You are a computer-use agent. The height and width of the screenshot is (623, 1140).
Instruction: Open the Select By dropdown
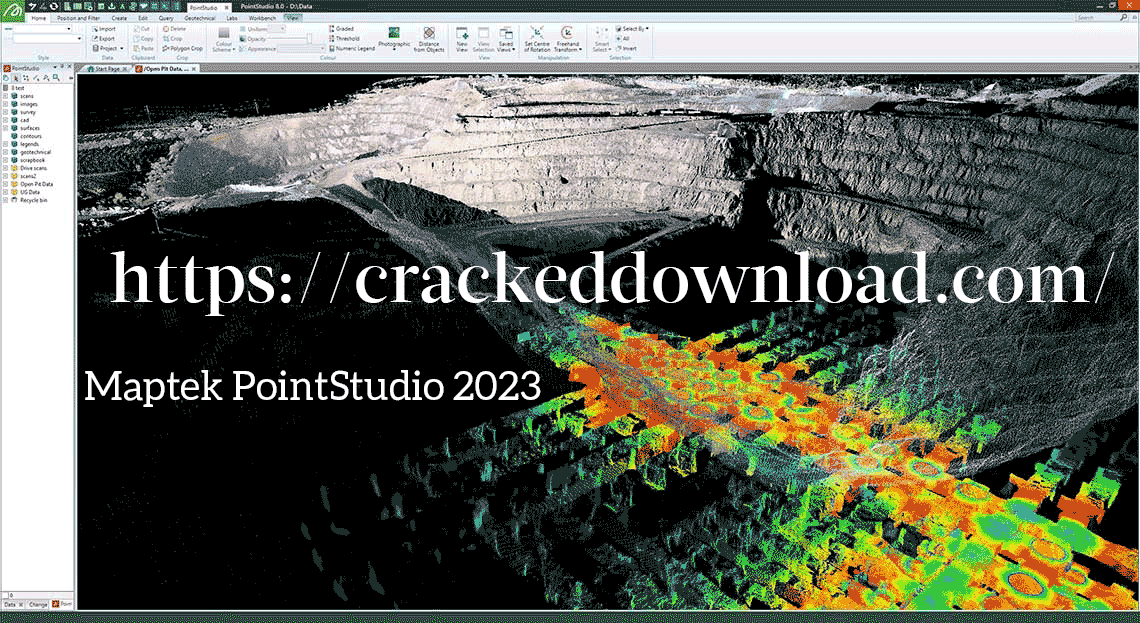click(x=632, y=28)
